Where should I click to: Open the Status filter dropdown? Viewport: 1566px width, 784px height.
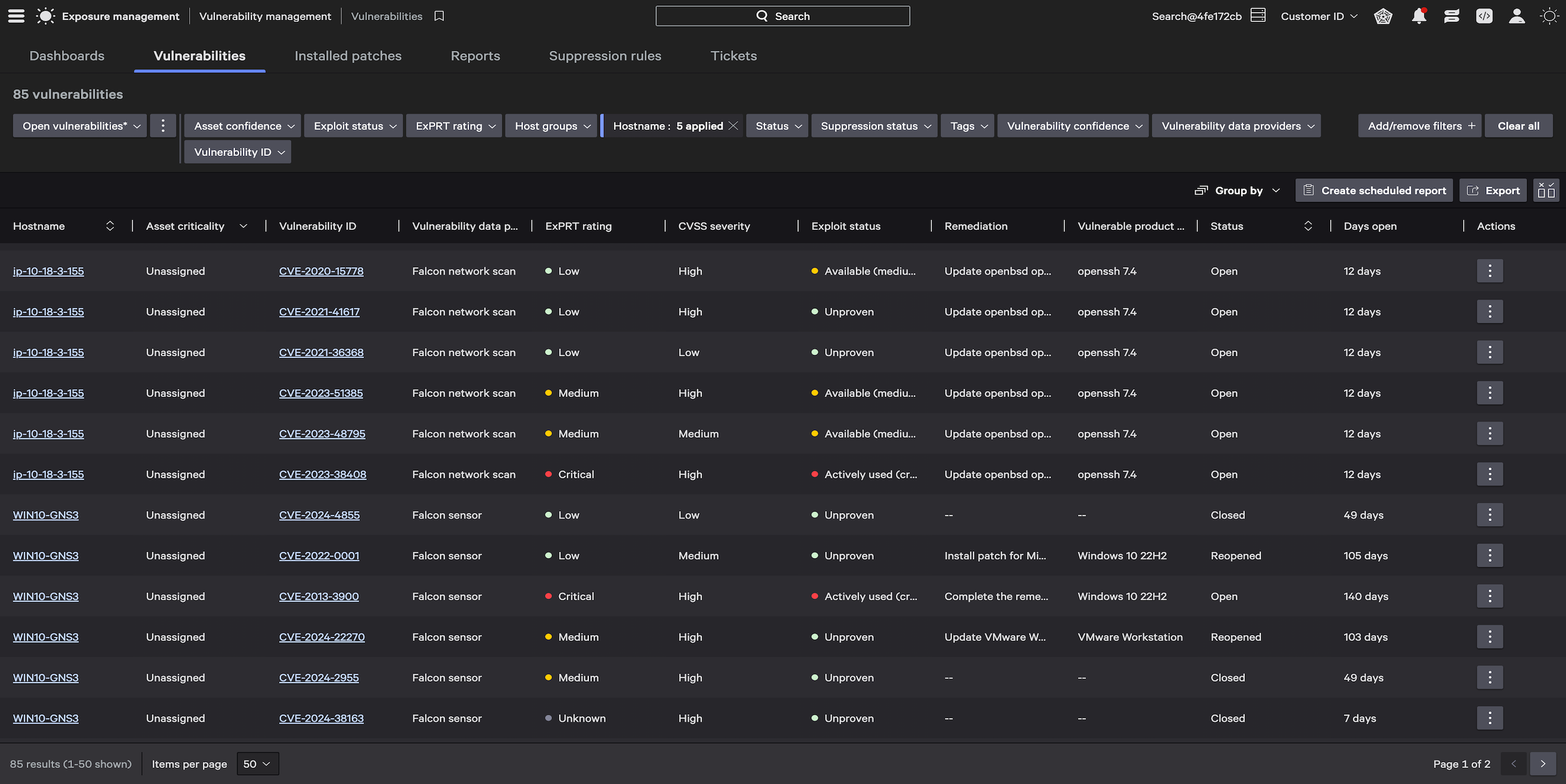pos(777,126)
